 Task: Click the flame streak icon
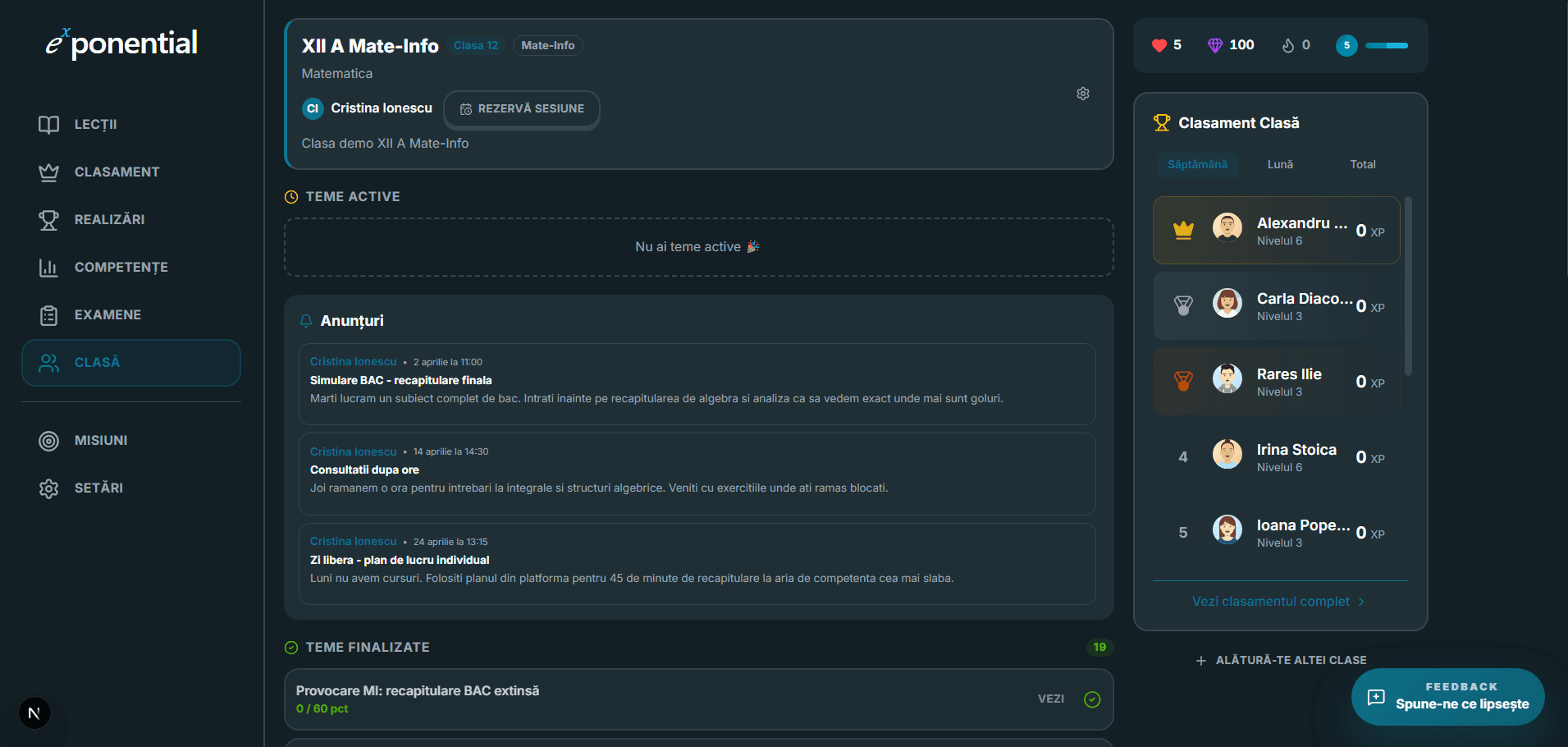pos(1288,45)
